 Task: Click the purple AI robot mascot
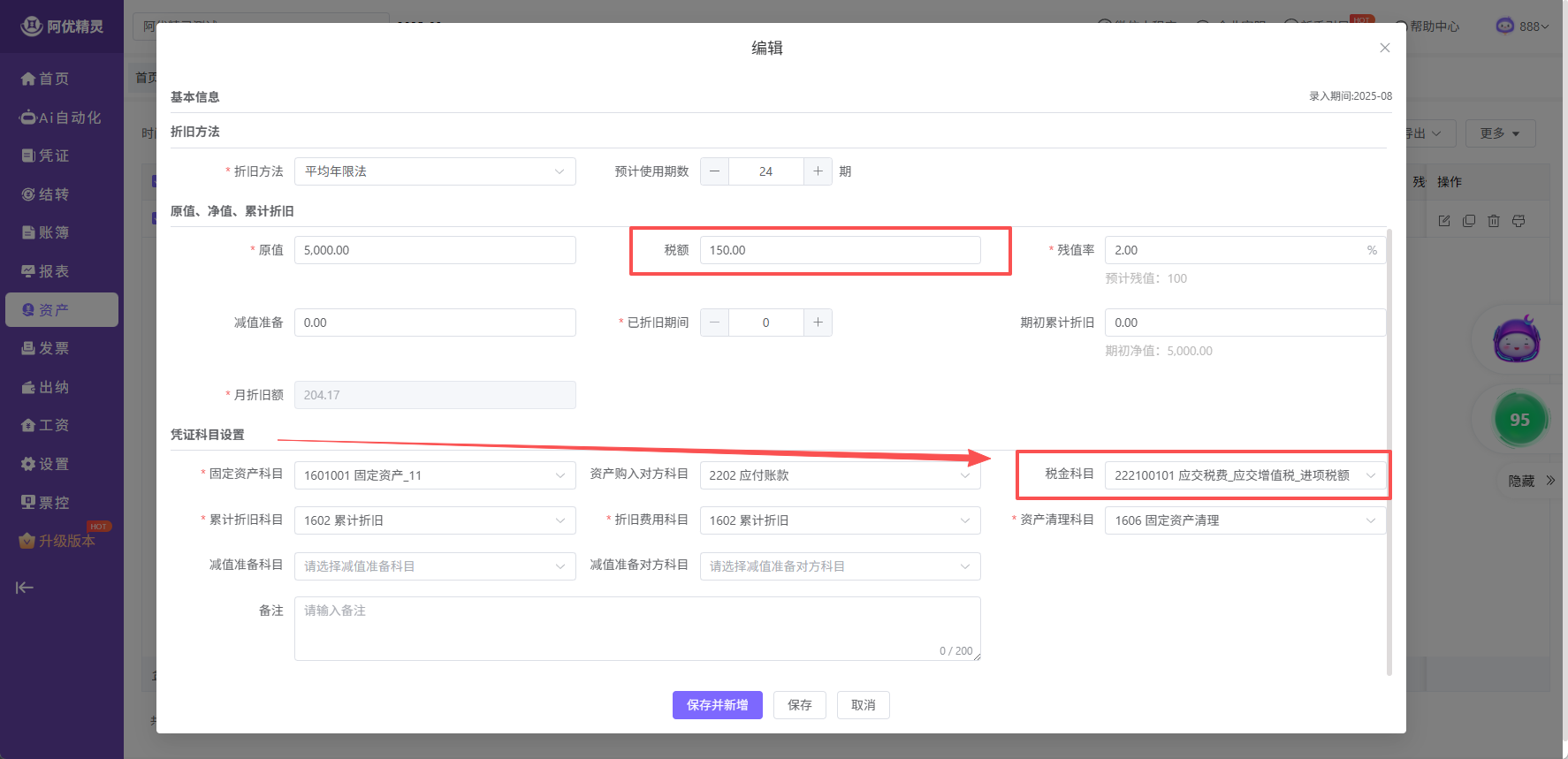1517,341
